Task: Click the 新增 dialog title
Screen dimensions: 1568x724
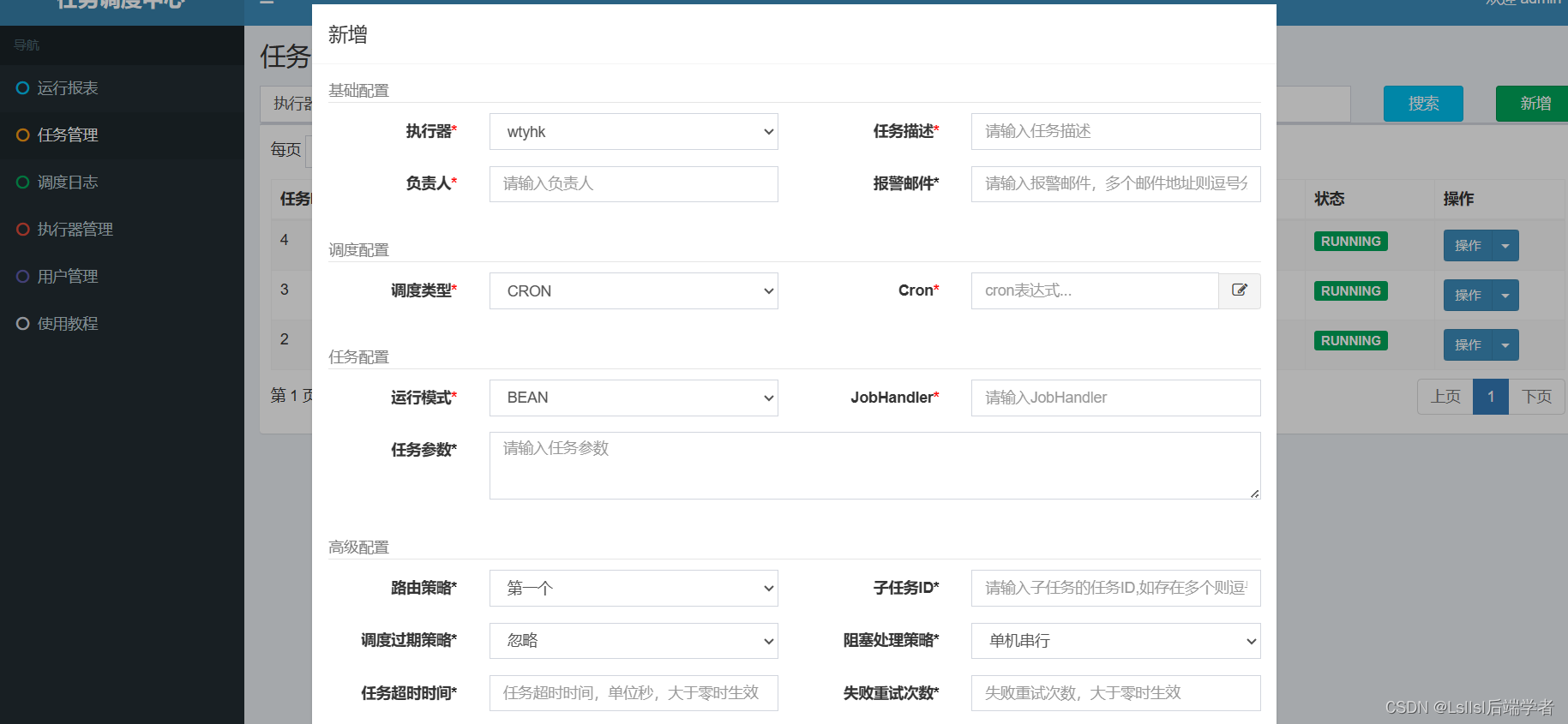Action: click(x=348, y=34)
